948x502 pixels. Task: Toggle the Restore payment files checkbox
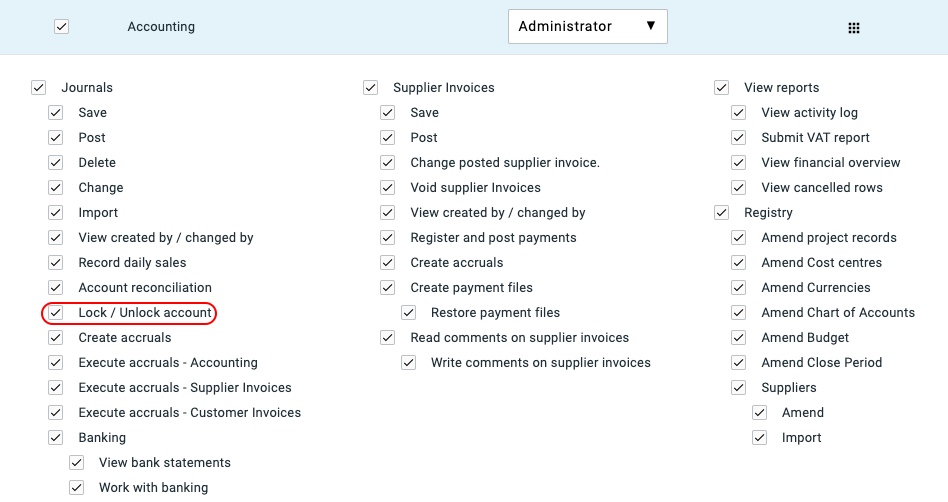point(409,313)
